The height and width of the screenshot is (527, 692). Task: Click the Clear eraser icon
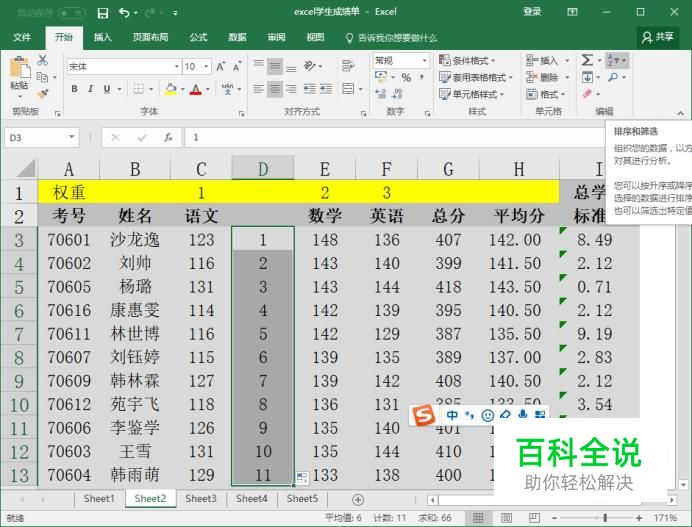click(587, 94)
